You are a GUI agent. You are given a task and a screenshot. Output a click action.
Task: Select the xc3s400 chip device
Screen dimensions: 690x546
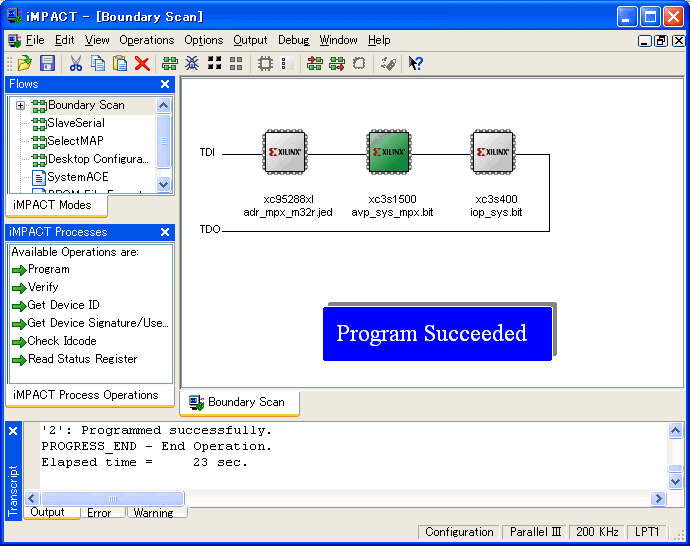pos(495,153)
